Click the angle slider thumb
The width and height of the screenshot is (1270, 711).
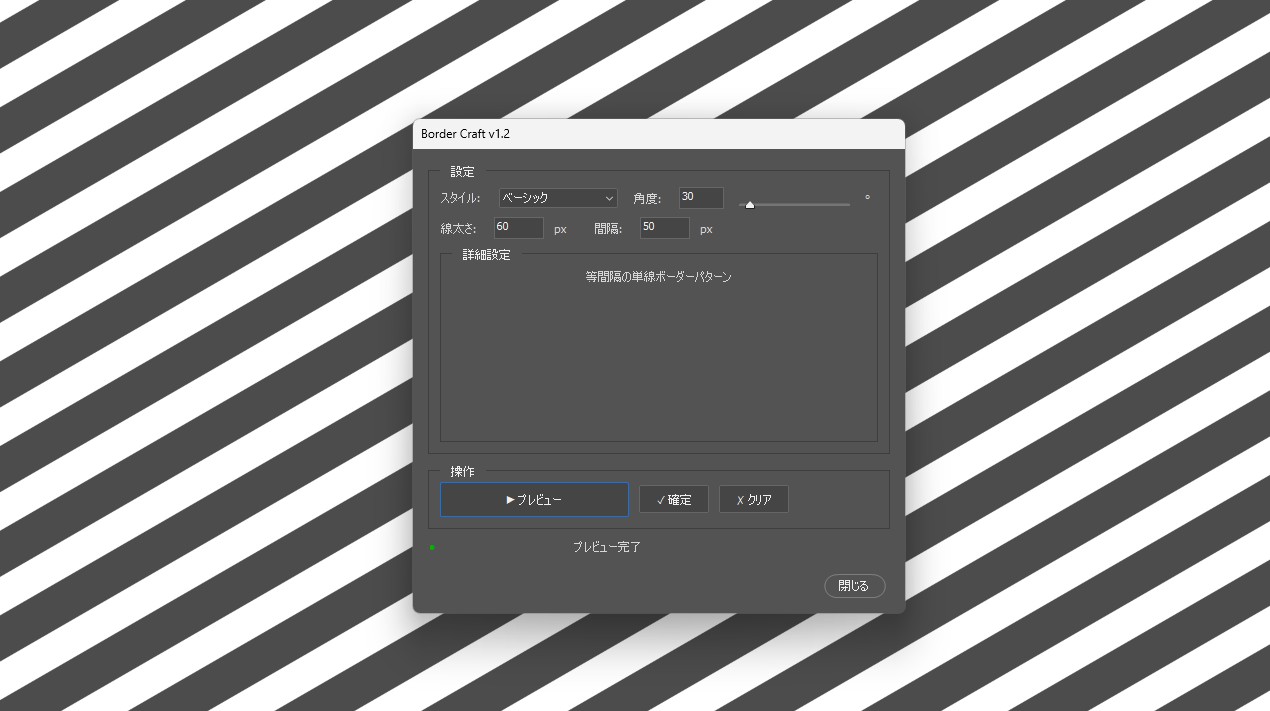(x=750, y=204)
